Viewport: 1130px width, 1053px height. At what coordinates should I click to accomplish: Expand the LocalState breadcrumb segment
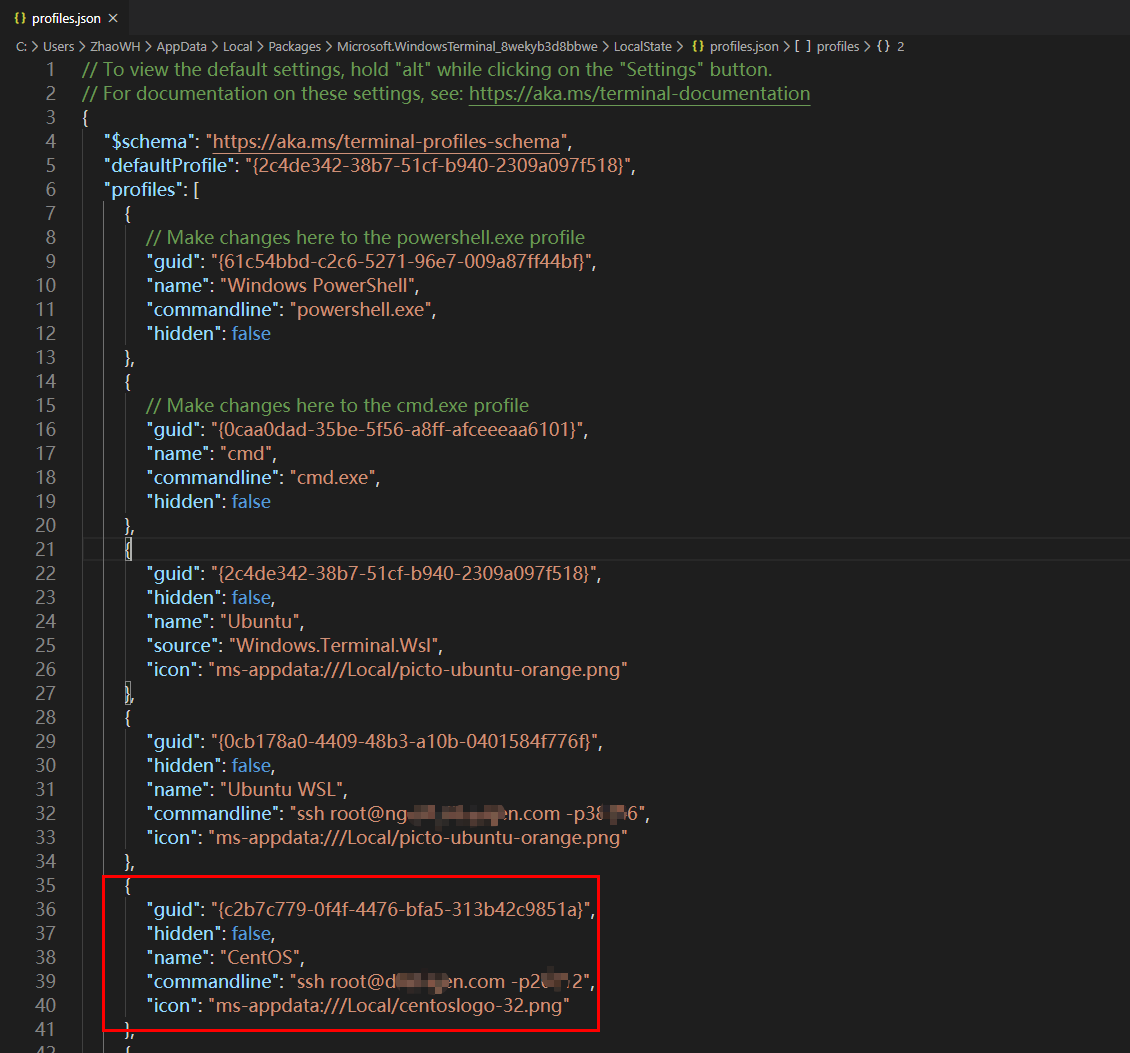tap(644, 47)
